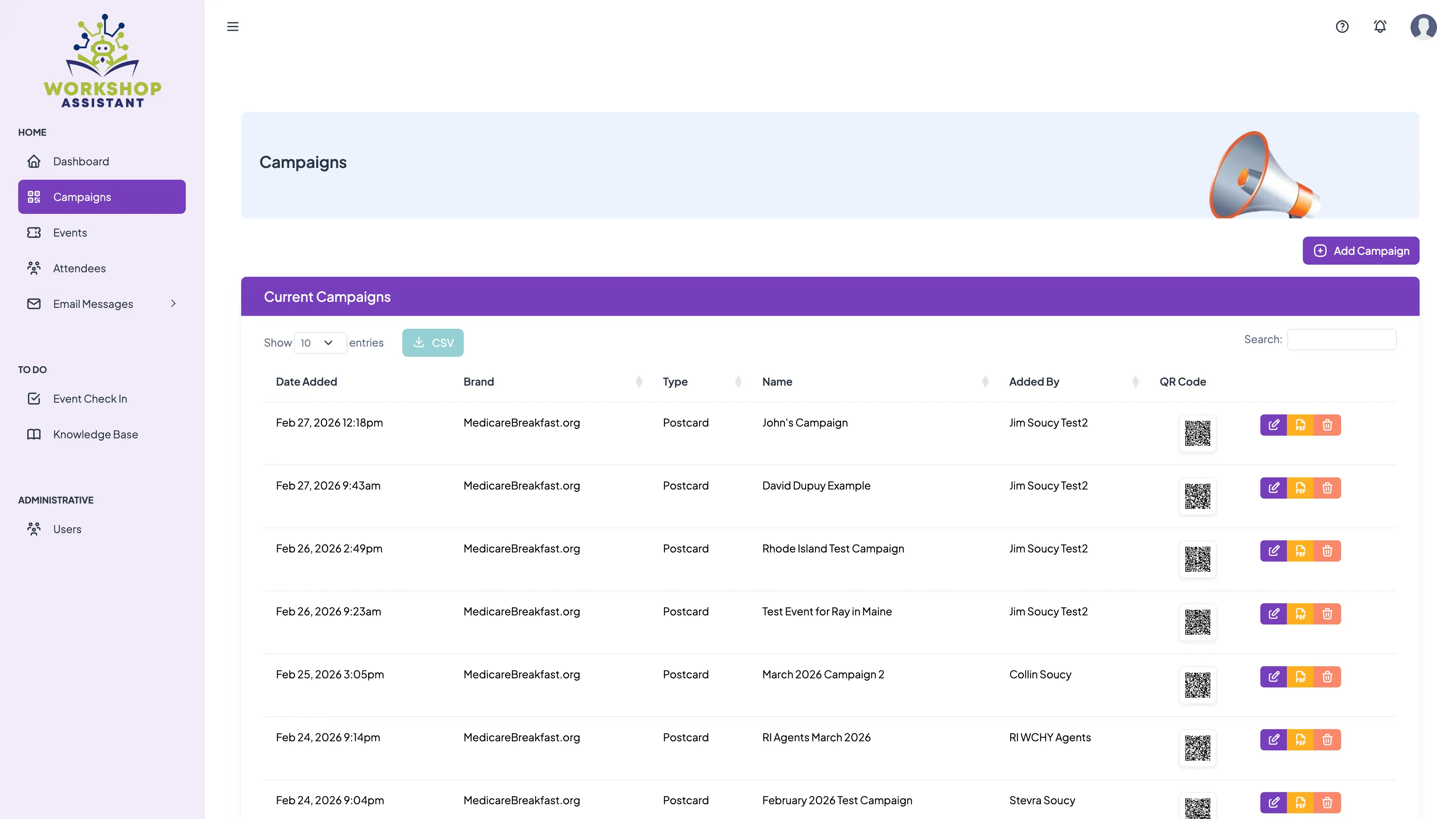Edit Test Event for Ray in Maine
The image size is (1456, 819).
[1274, 614]
